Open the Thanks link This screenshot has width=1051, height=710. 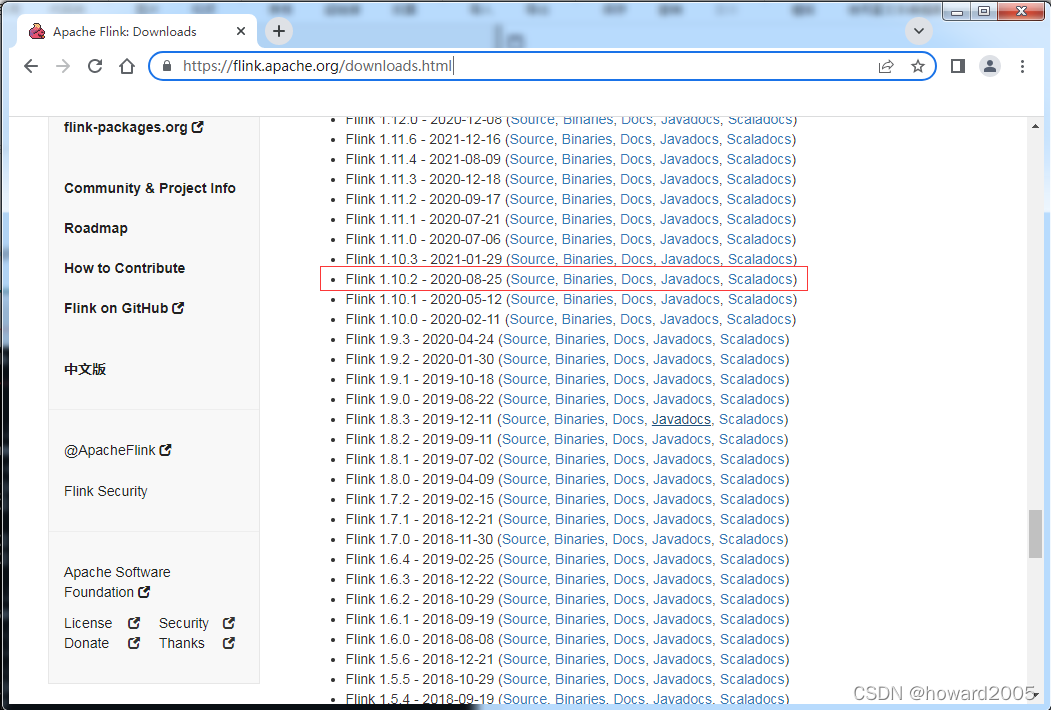pyautogui.click(x=182, y=643)
